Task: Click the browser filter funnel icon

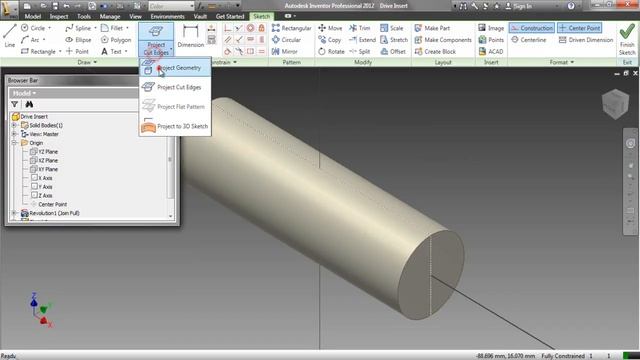Action: 15,104
